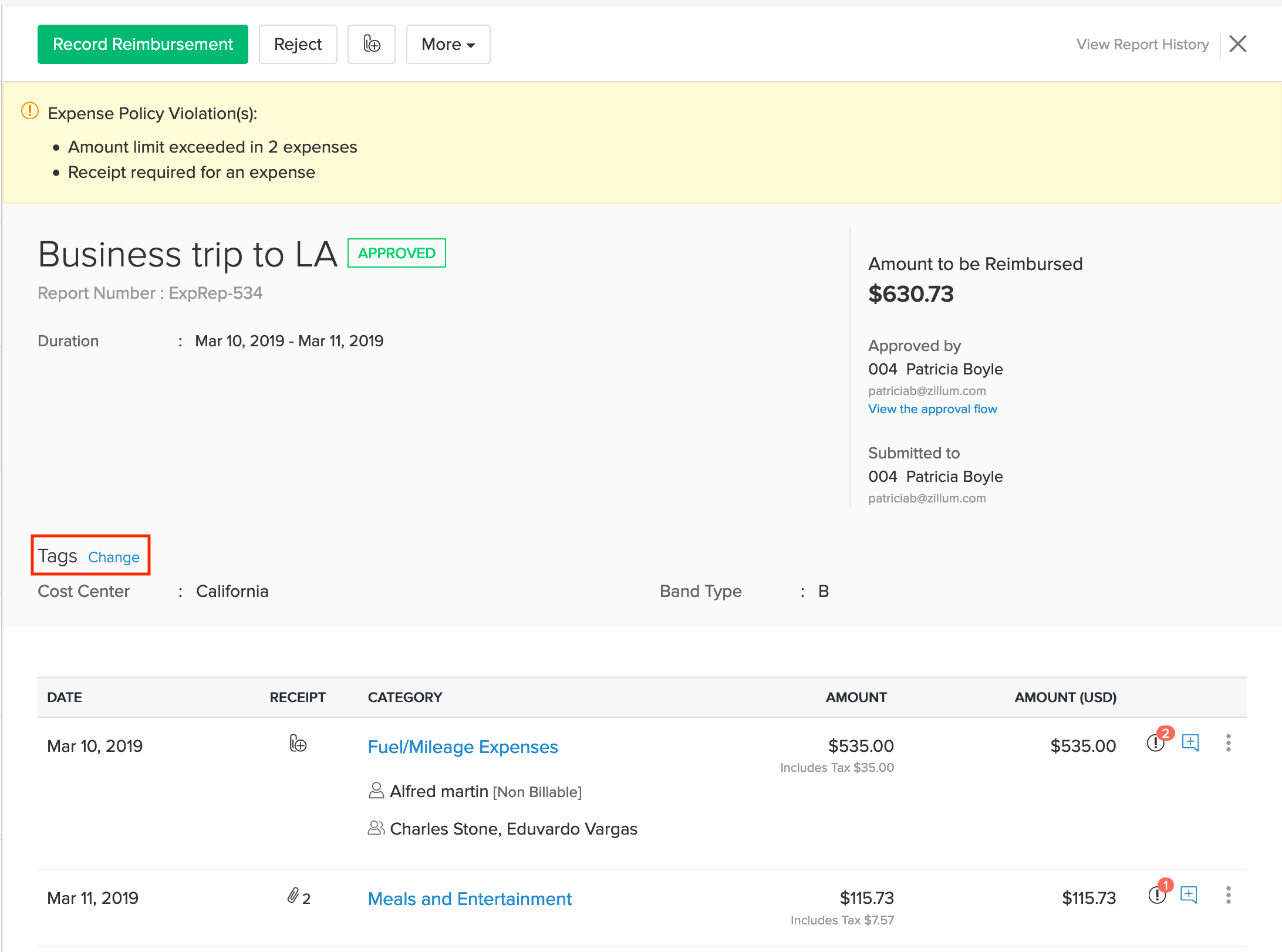The height and width of the screenshot is (952, 1282).
Task: Add comment to Fuel/Mileage expense
Action: click(1190, 742)
